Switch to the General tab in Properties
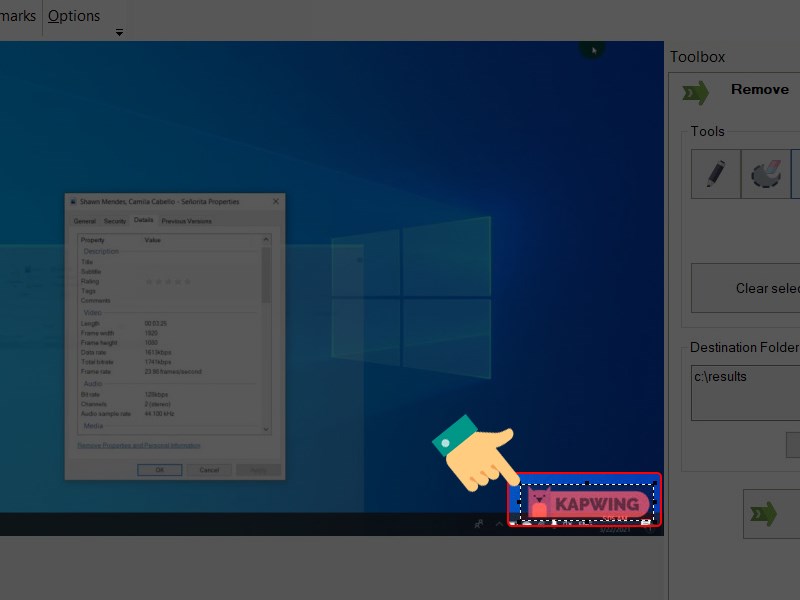This screenshot has height=600, width=800. [x=85, y=221]
